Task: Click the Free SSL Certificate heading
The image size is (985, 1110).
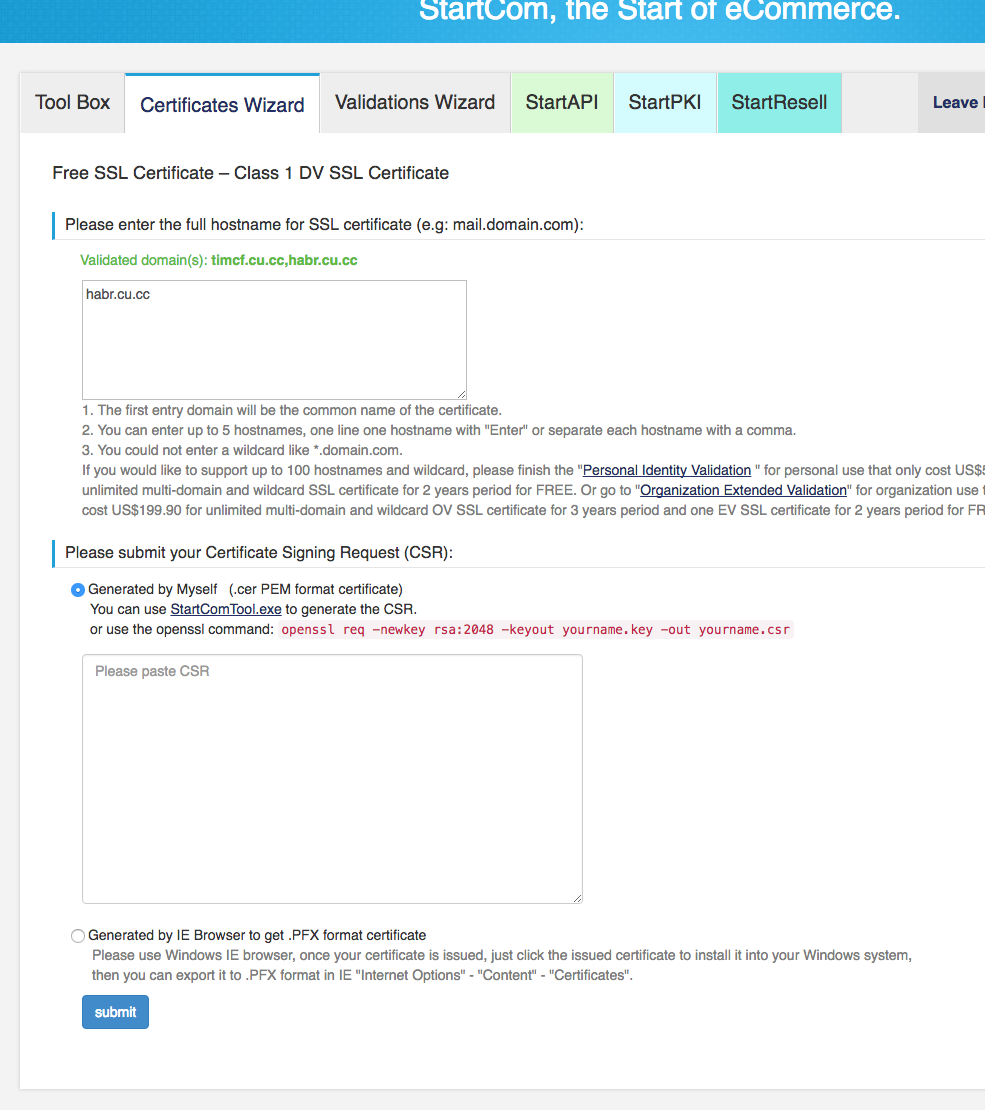Action: tap(251, 173)
